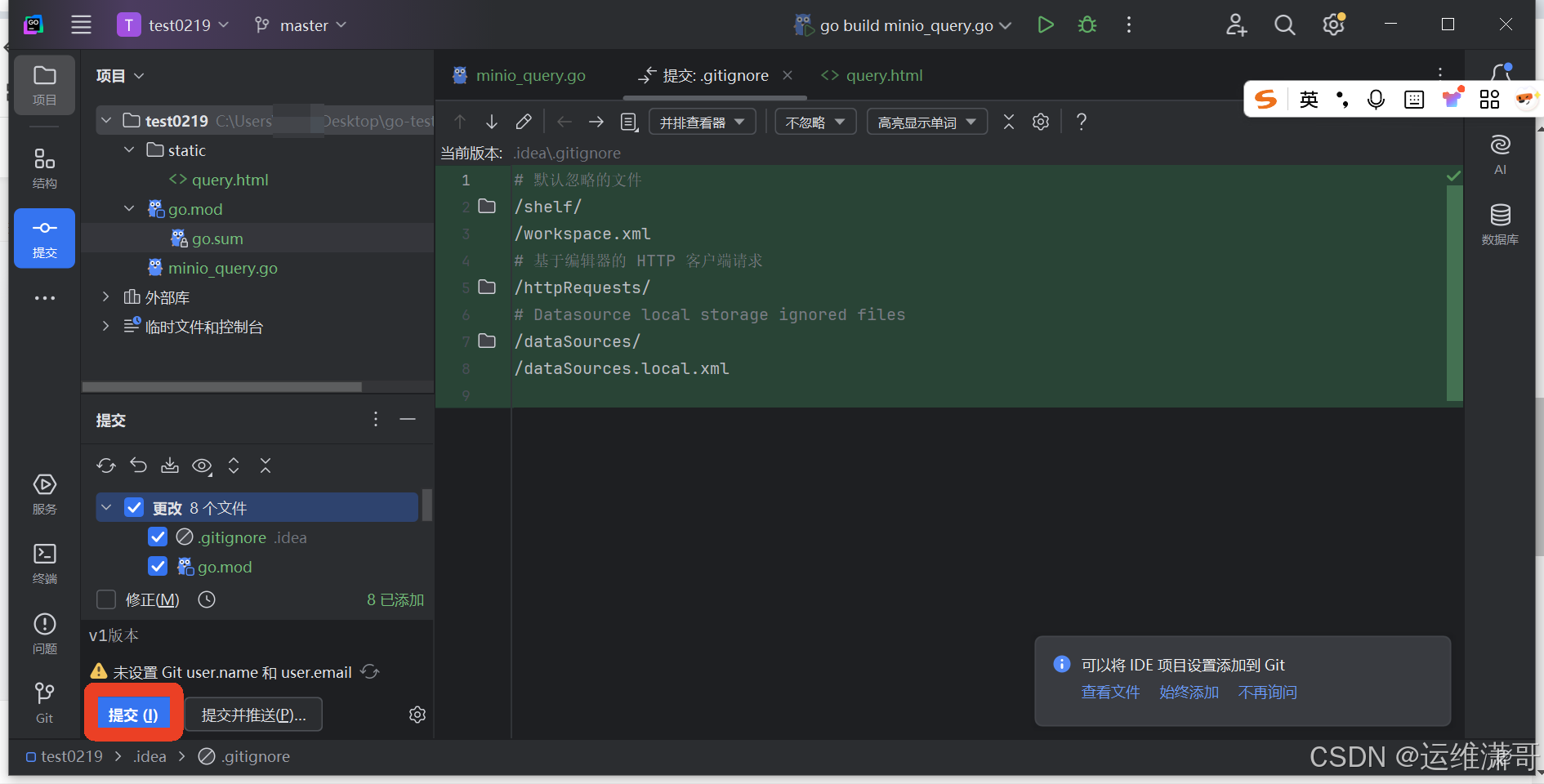Viewport: 1544px width, 784px height.
Task: Refresh changes in the commit panel
Action: click(106, 465)
